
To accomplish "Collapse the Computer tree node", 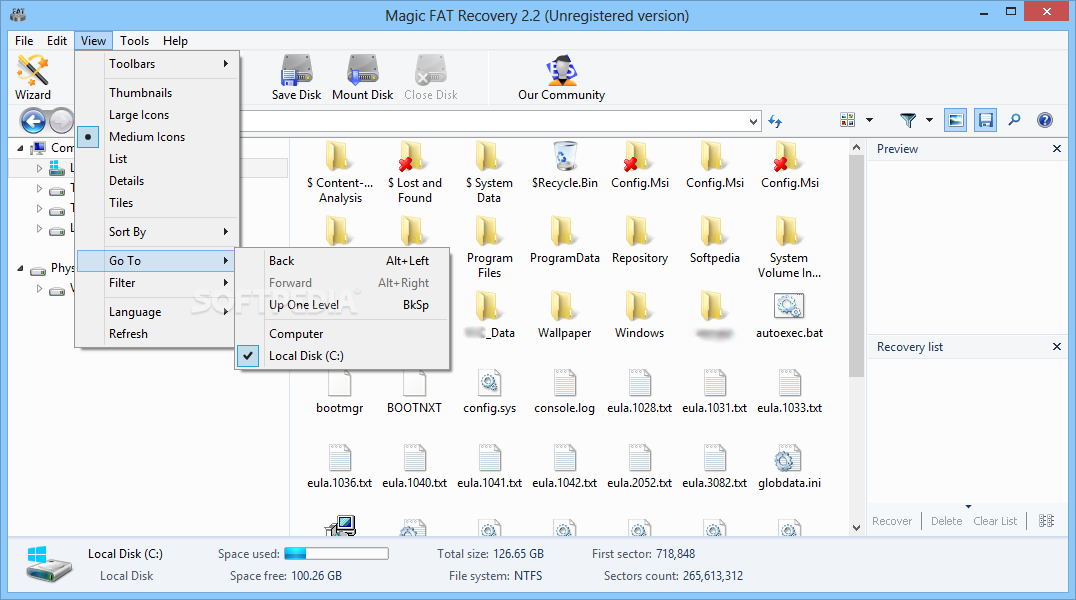I will click(20, 148).
